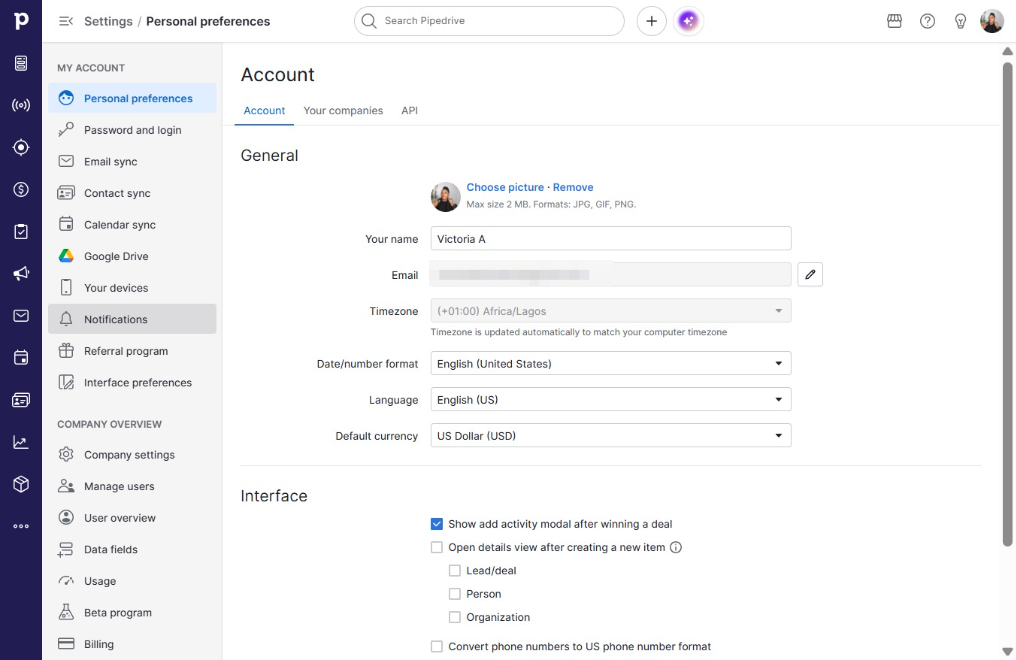This screenshot has height=660, width=1016.
Task: Open Leads inbox icon in left rail
Action: [x=21, y=63]
